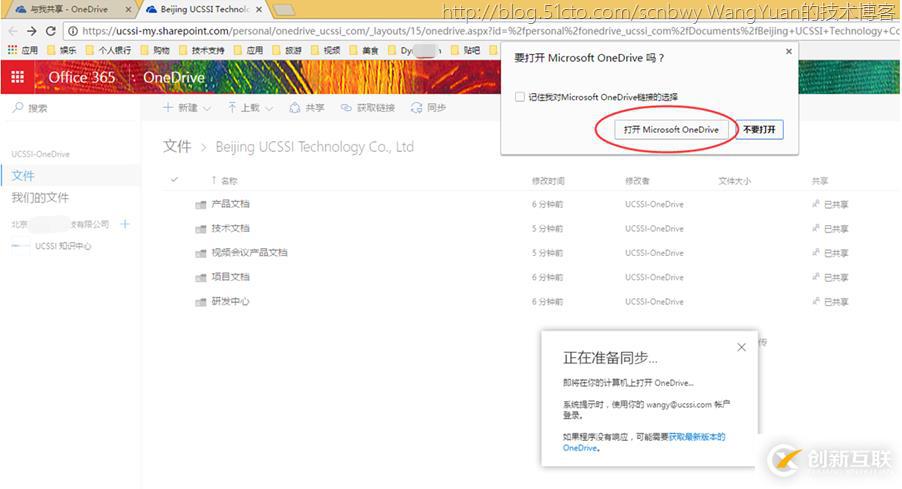
Task: Open the 研发中心 folder
Action: 230,301
